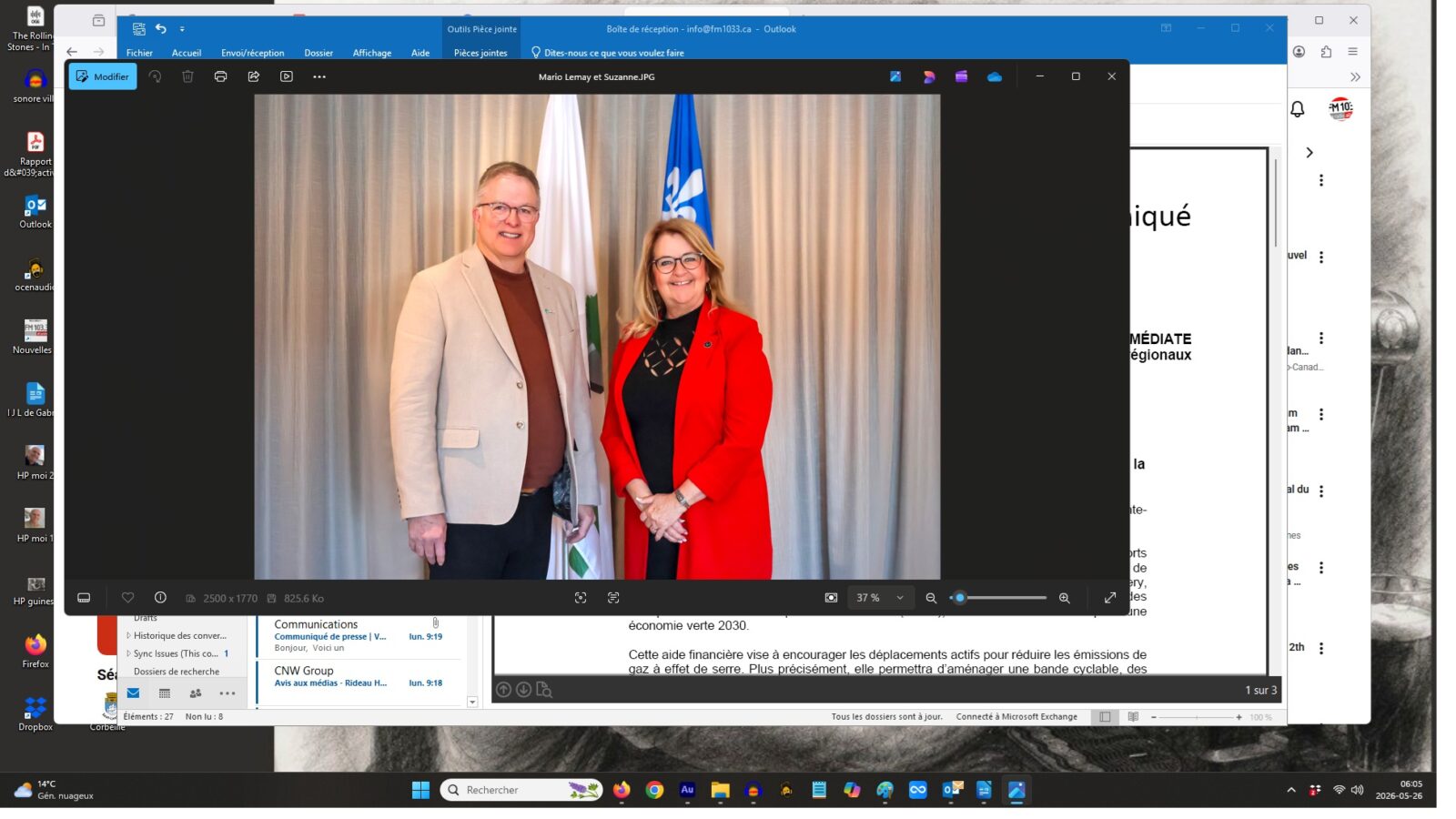Switch Outlook to normal view layout
Image resolution: width=1456 pixels, height=819 pixels.
pos(1105,717)
